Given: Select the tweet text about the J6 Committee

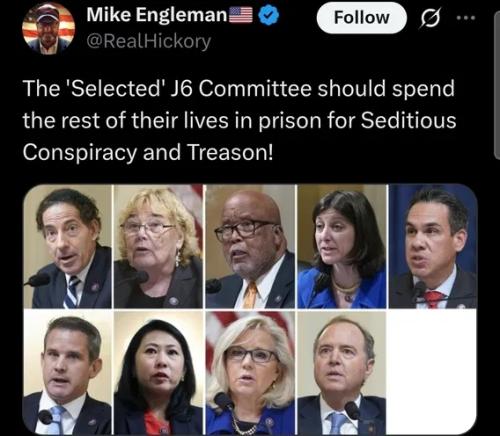Looking at the screenshot, I should pos(239,120).
